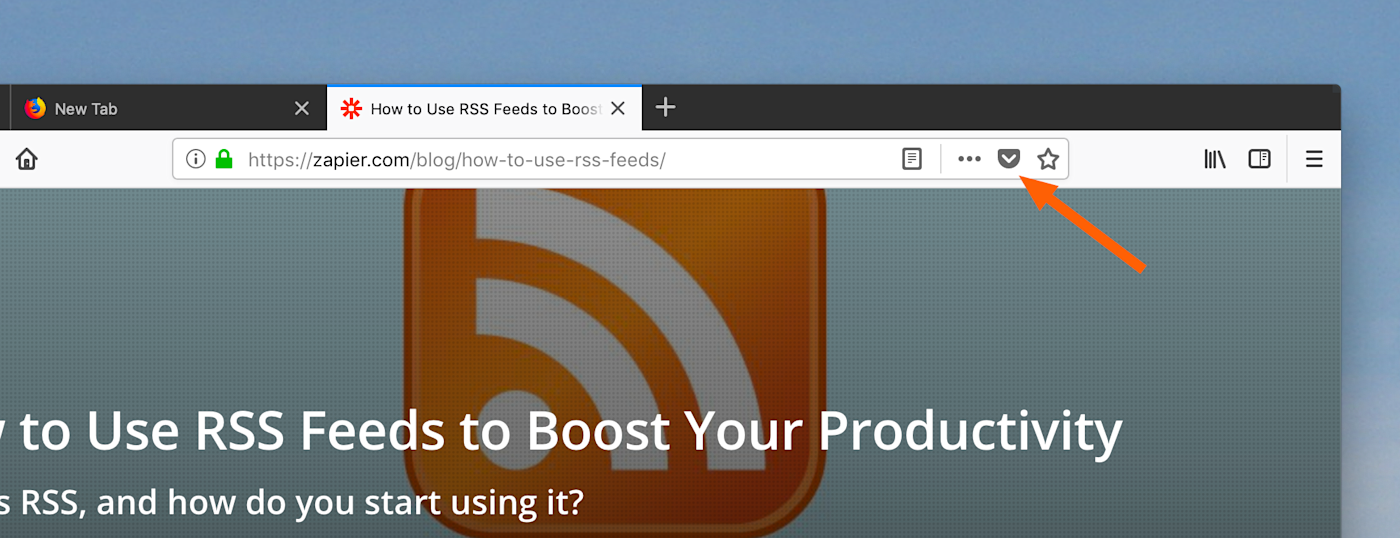The image size is (1400, 538).
Task: Open the Firefox hamburger menu
Action: (x=1314, y=159)
